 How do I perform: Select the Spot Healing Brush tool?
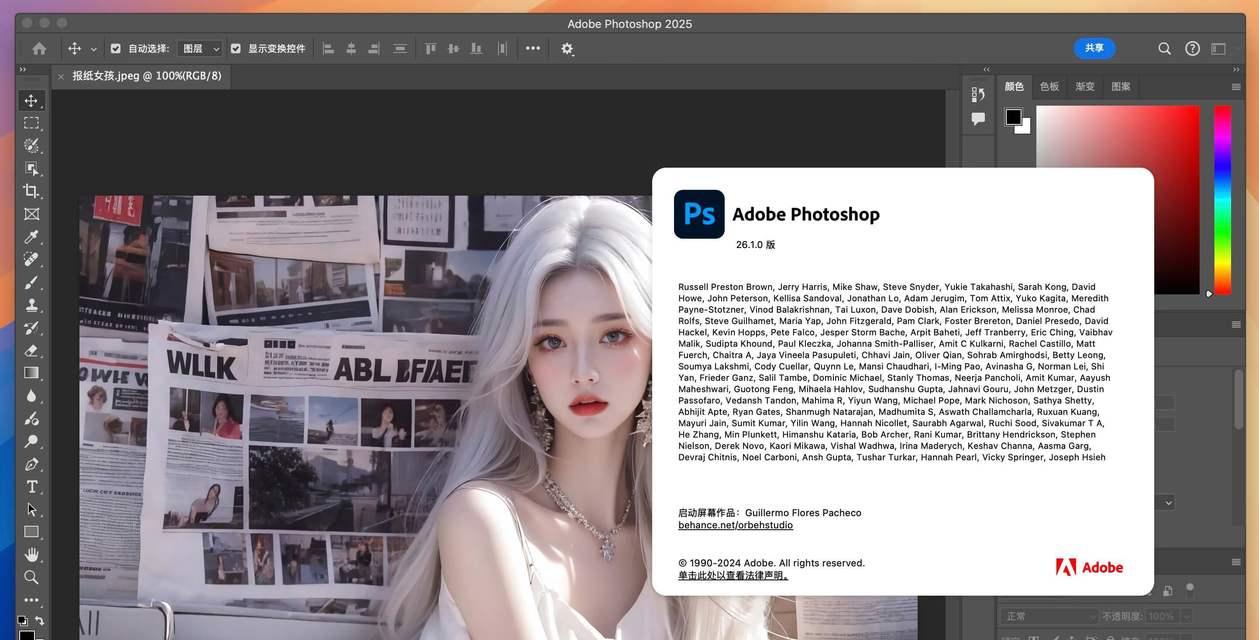(31, 260)
